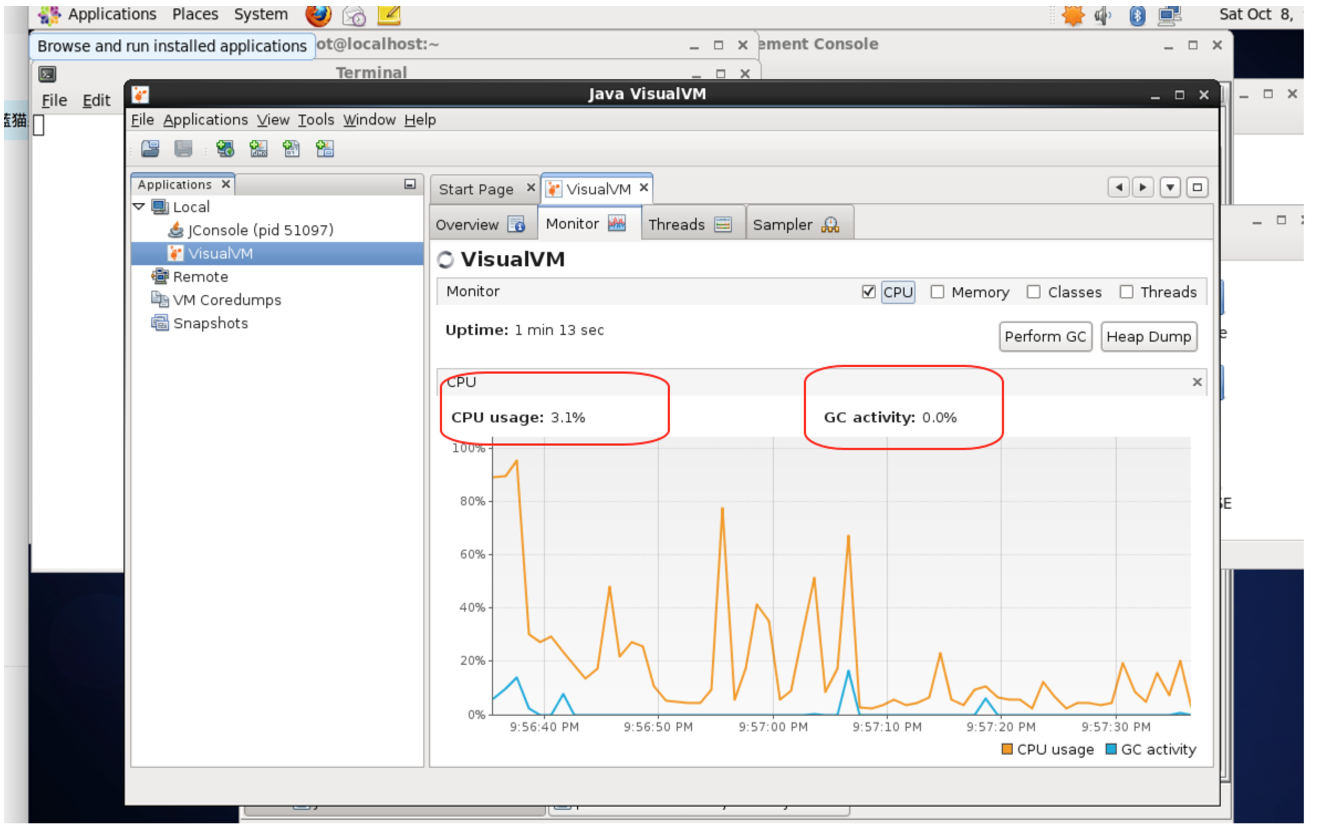Click the Load Snapshot toolbar icon

(x=150, y=149)
